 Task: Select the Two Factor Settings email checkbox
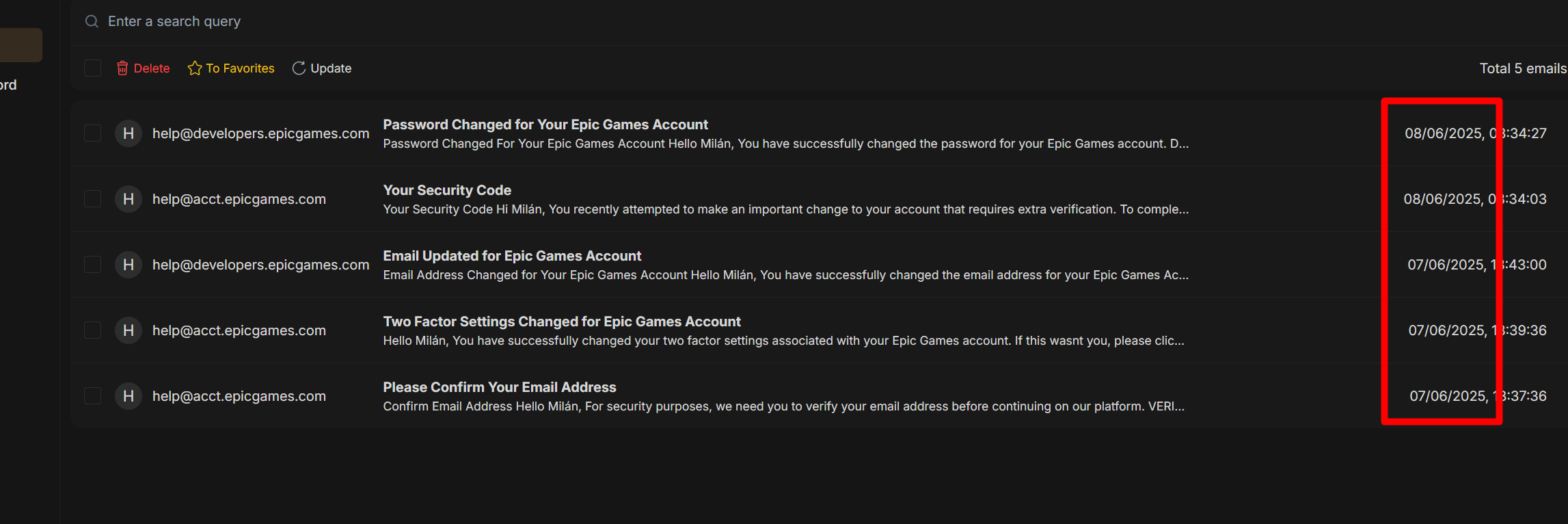93,330
